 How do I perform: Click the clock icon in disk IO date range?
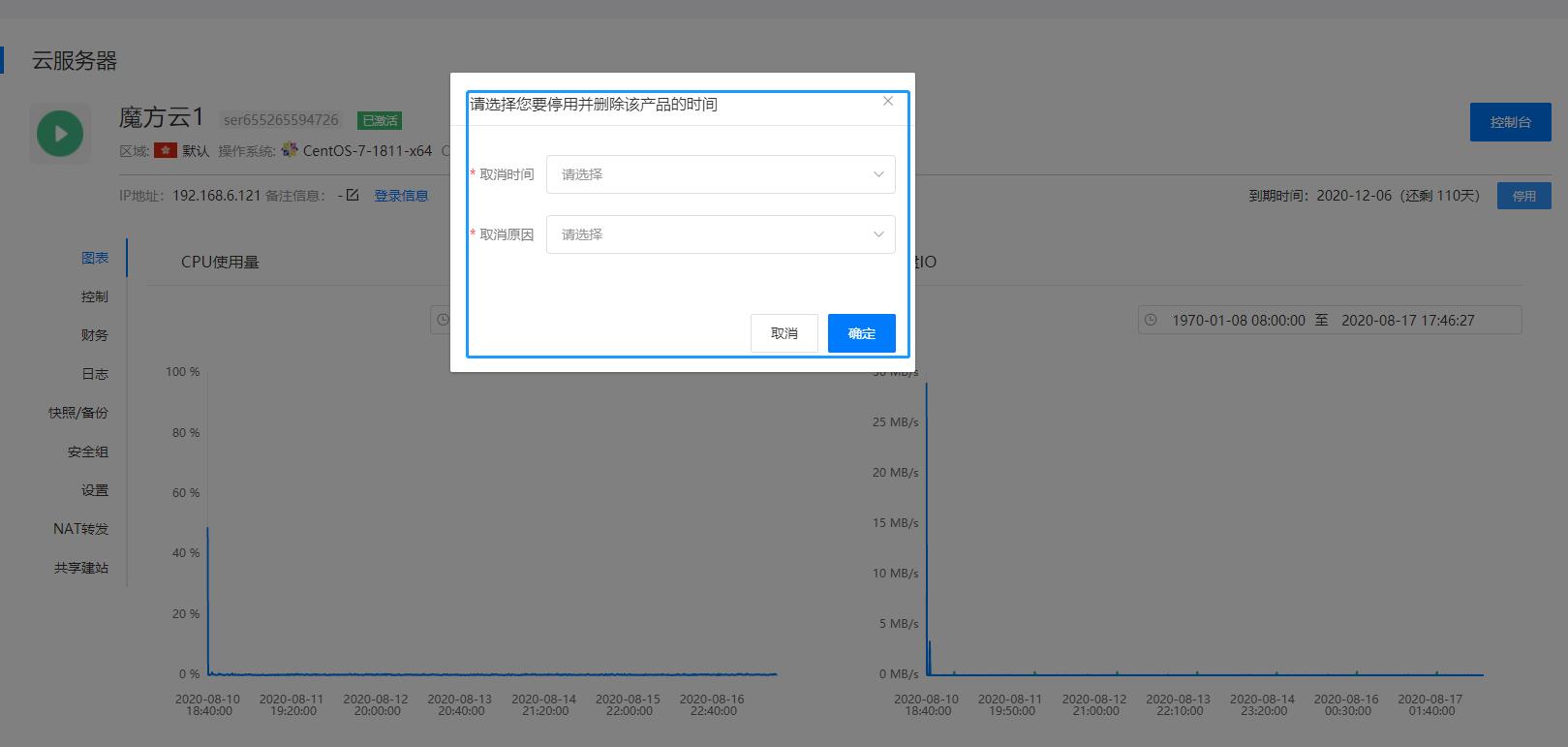pos(1151,320)
